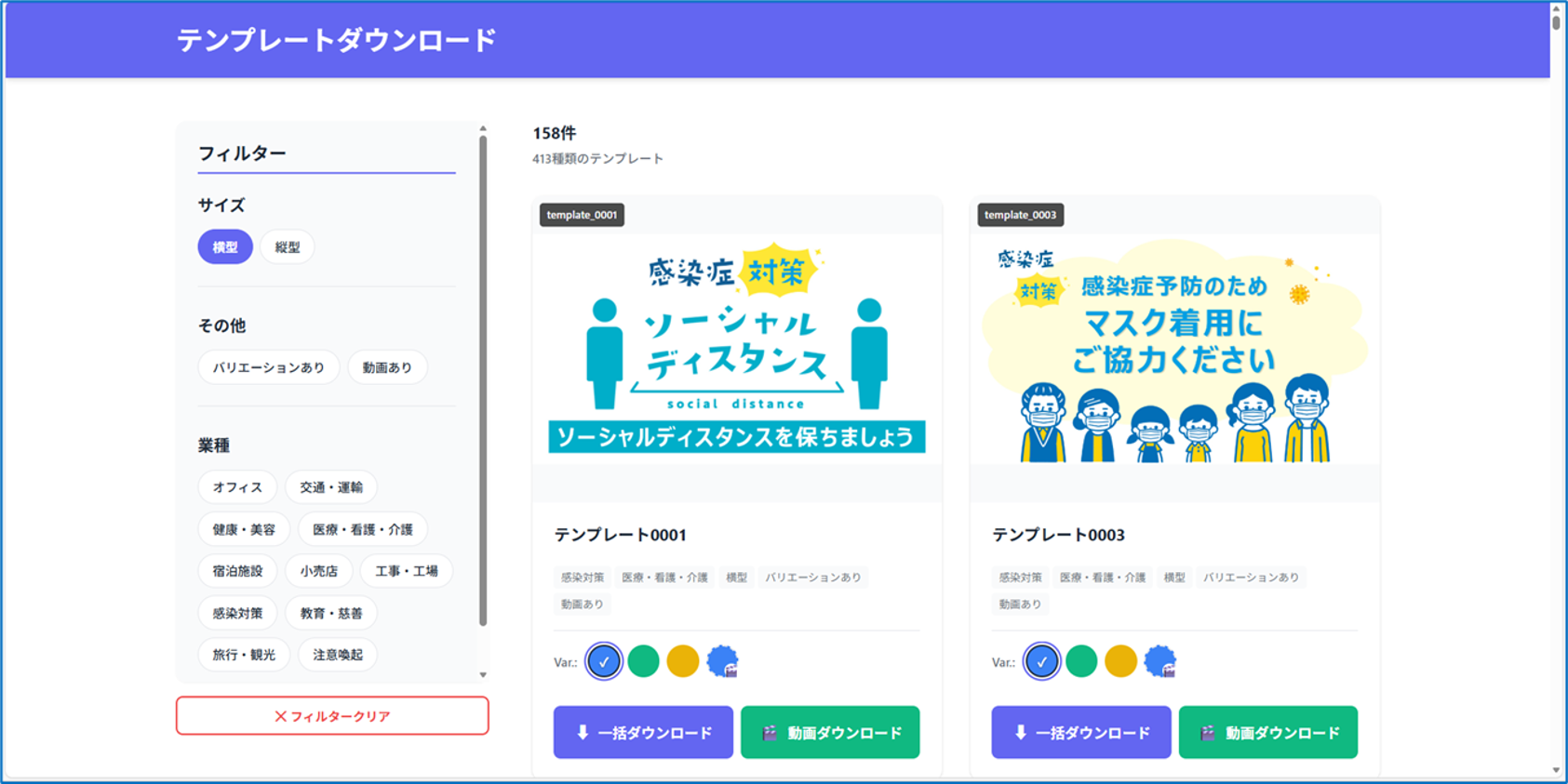Click the video variation icon on template 0001
1568x784 pixels.
[x=722, y=661]
